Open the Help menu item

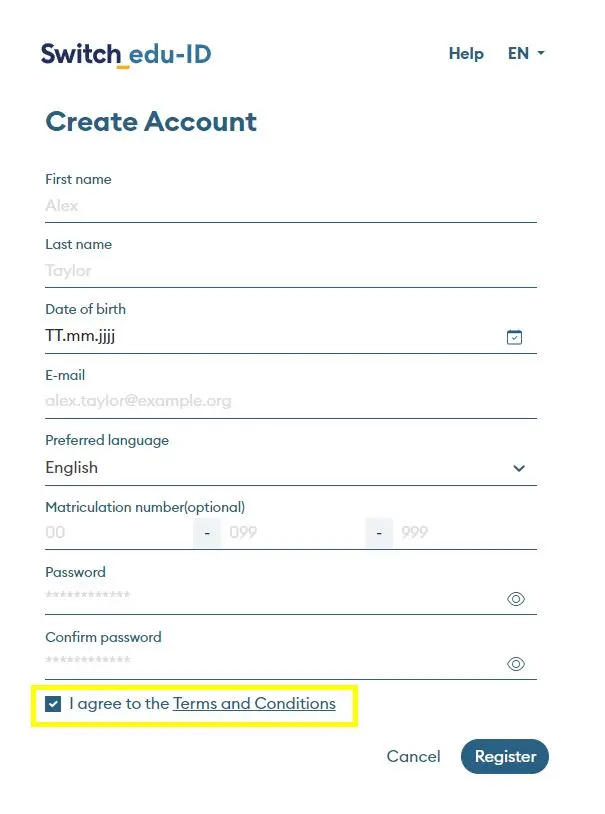(466, 54)
